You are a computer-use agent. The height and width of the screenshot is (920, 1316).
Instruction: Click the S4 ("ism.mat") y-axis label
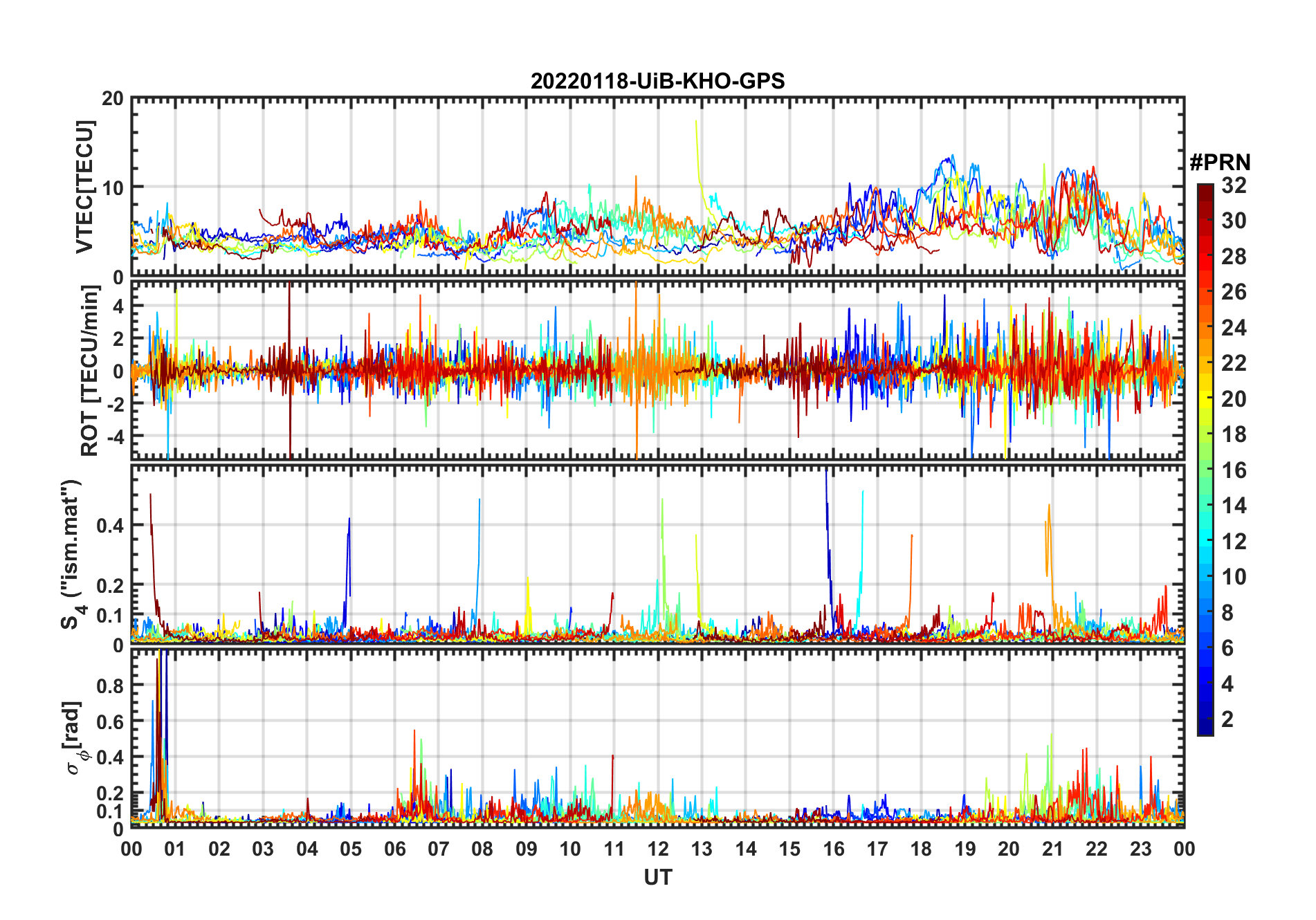(73, 554)
